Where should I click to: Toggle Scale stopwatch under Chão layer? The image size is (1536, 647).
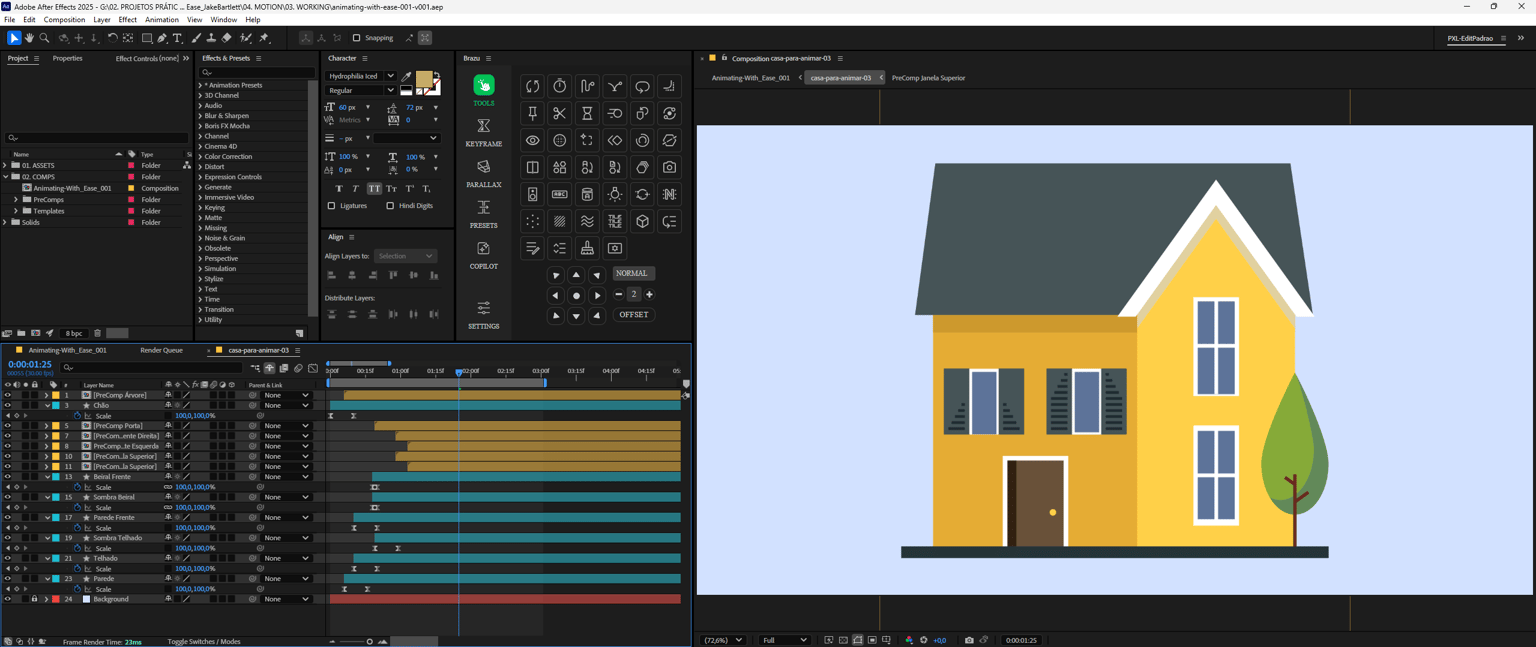point(77,415)
